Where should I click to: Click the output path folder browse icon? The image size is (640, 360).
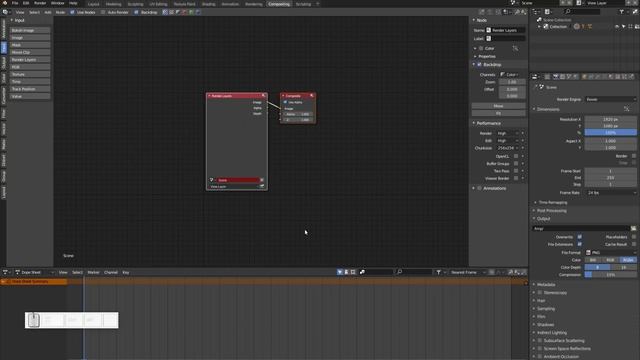[633, 229]
